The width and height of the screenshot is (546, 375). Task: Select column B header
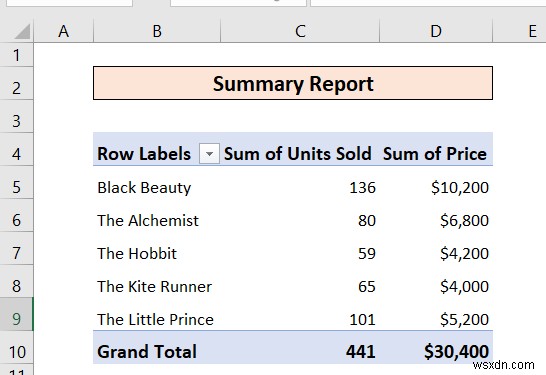point(157,31)
